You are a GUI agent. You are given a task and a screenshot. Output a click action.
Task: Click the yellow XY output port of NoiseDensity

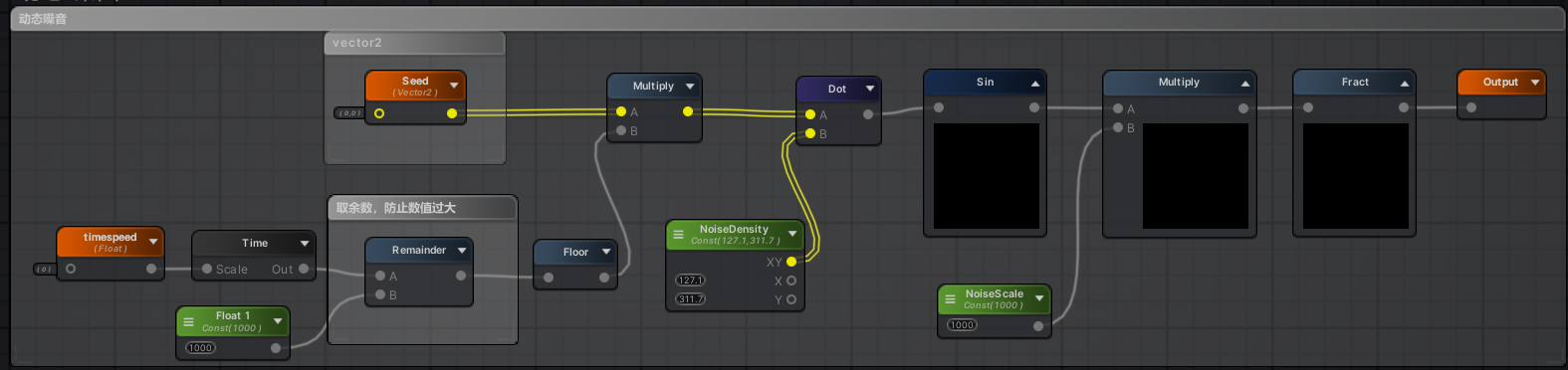[x=791, y=262]
